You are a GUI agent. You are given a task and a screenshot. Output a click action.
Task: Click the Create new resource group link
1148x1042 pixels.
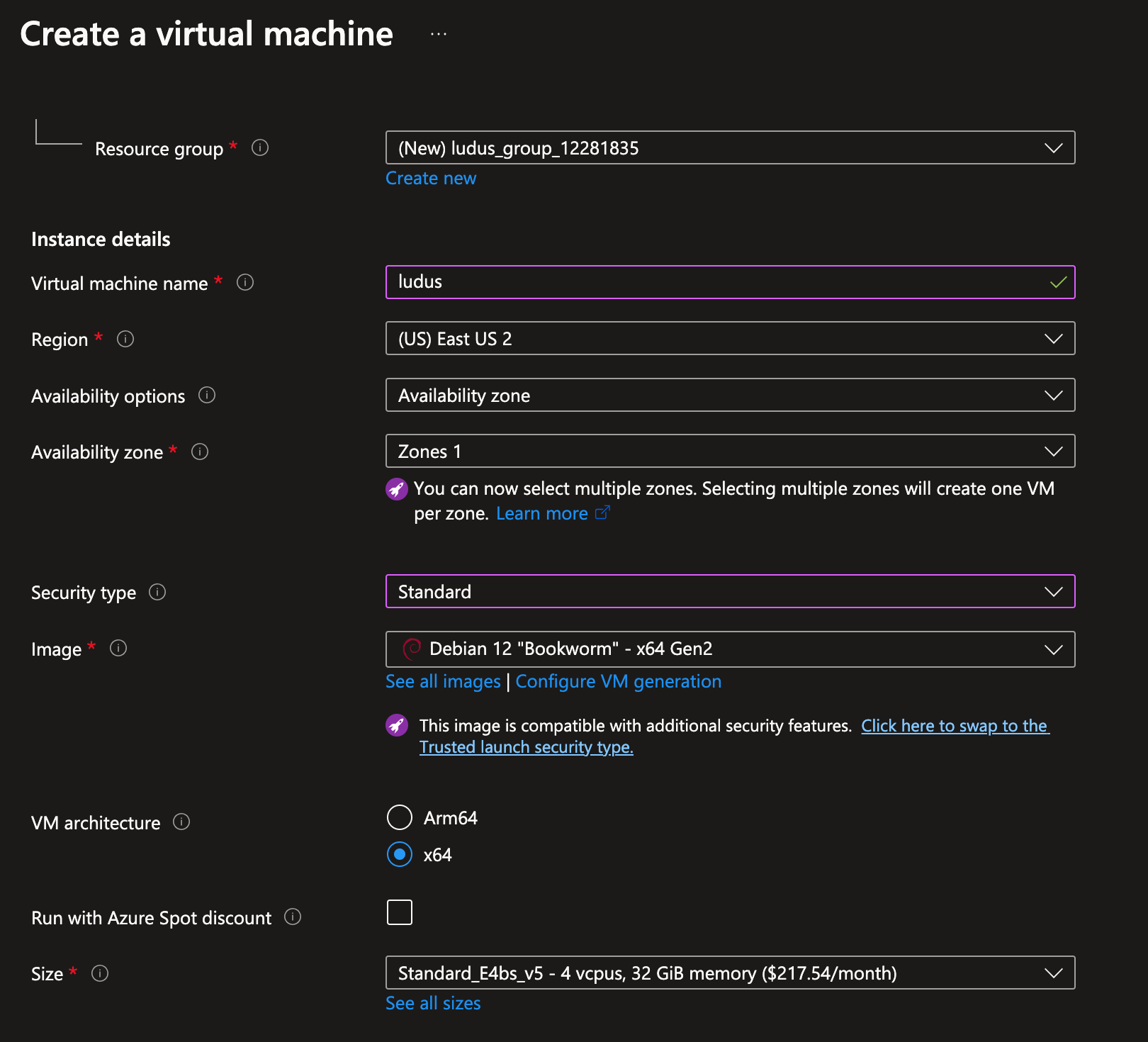coord(431,179)
